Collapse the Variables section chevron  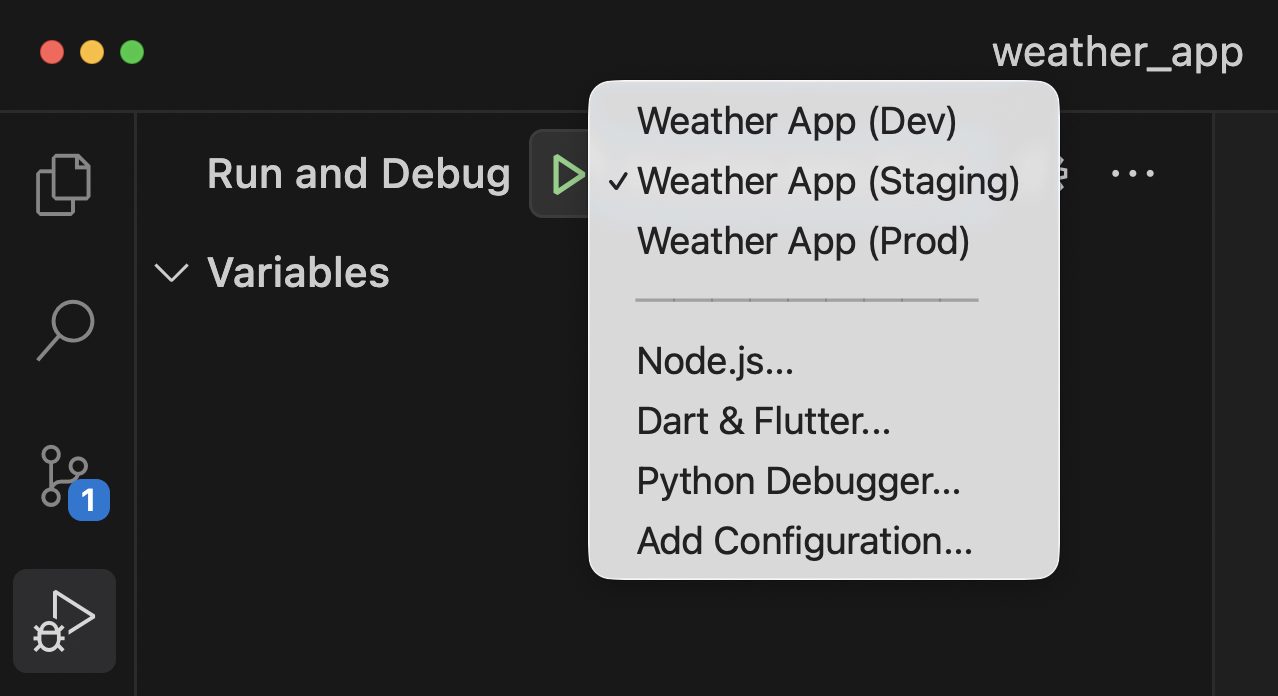(x=173, y=273)
